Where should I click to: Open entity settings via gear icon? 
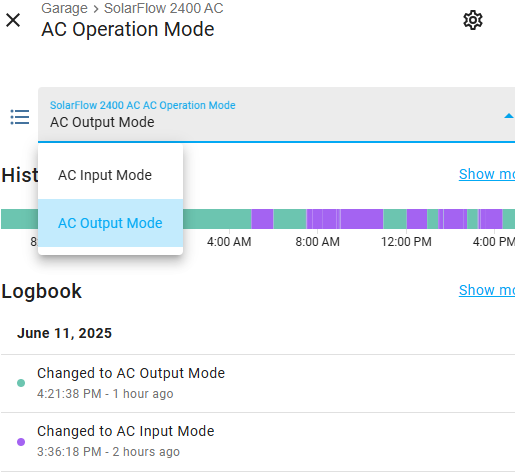pyautogui.click(x=473, y=20)
